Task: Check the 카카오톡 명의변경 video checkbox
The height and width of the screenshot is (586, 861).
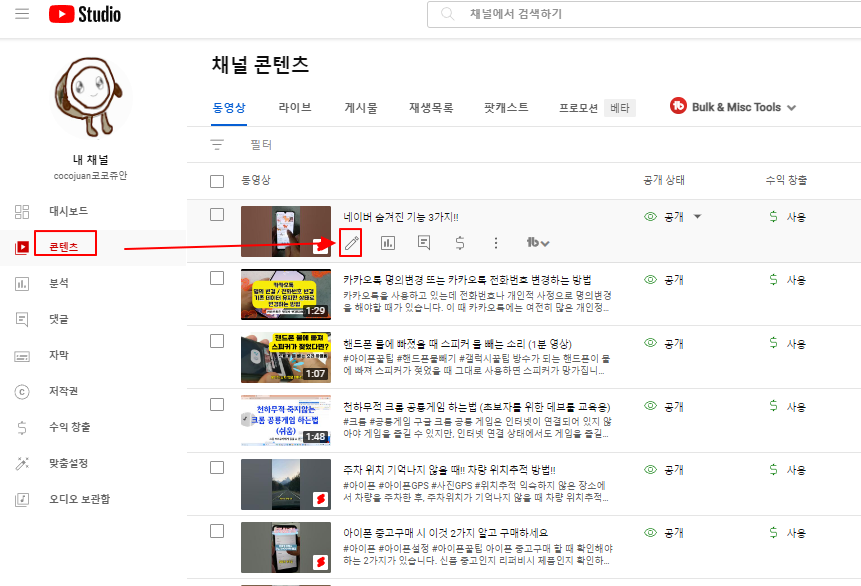Action: [x=217, y=278]
